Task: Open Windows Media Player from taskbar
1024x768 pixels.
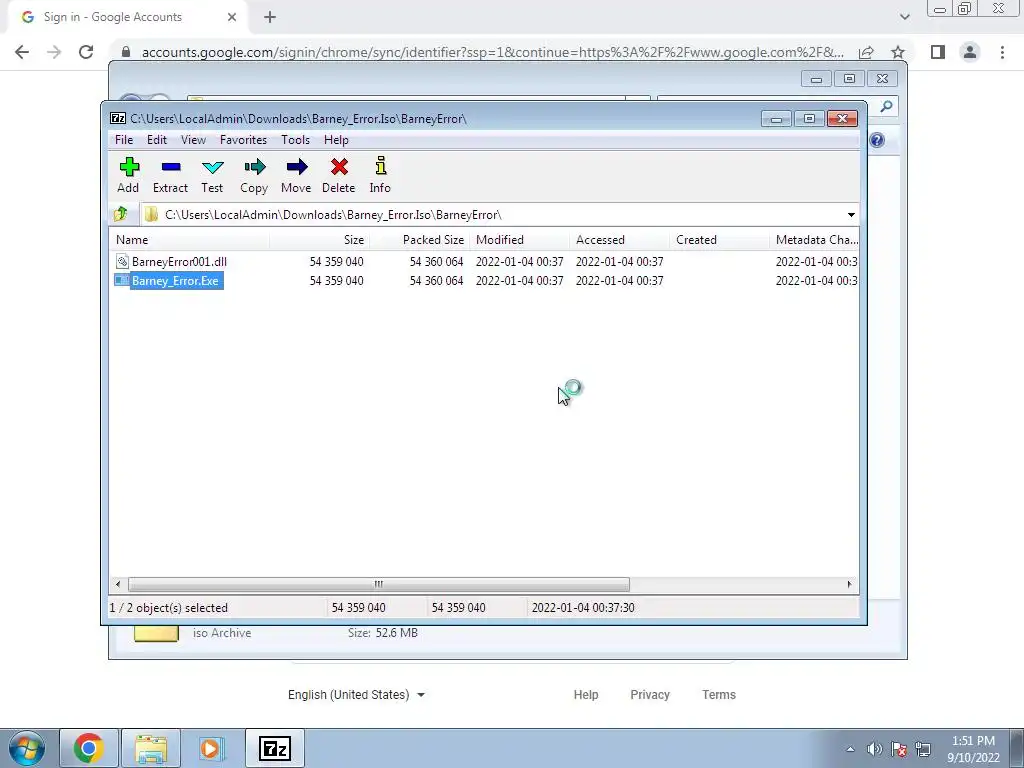Action: pyautogui.click(x=211, y=748)
